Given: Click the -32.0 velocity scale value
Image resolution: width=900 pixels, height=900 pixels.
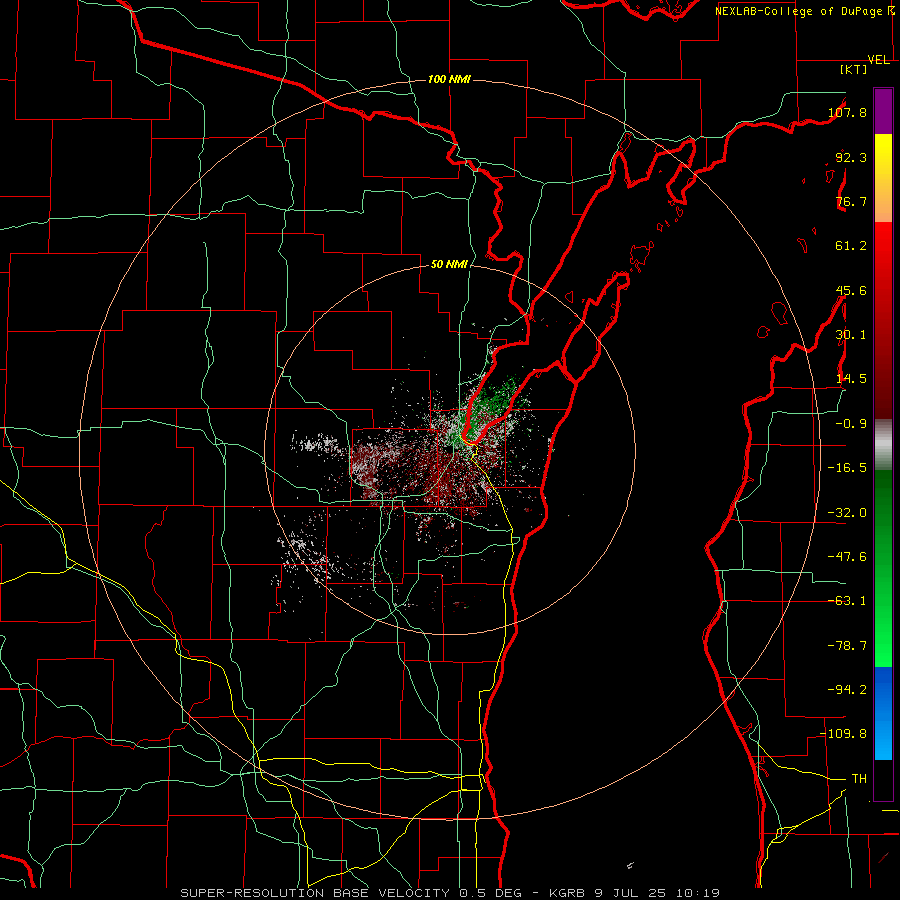Looking at the screenshot, I should [847, 513].
